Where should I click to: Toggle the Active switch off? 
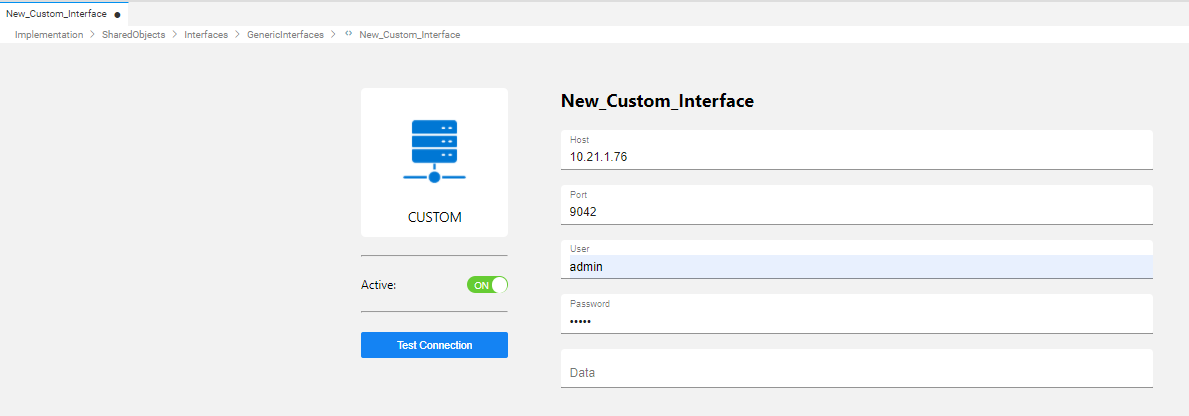pyautogui.click(x=487, y=285)
